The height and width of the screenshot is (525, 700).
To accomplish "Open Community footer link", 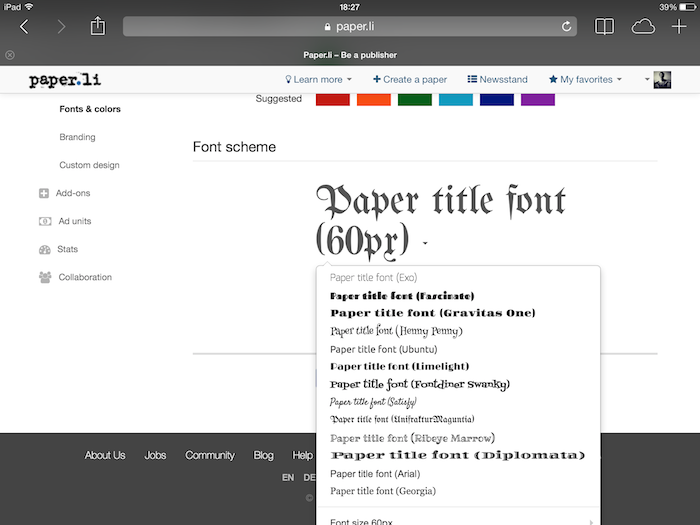I will [210, 455].
